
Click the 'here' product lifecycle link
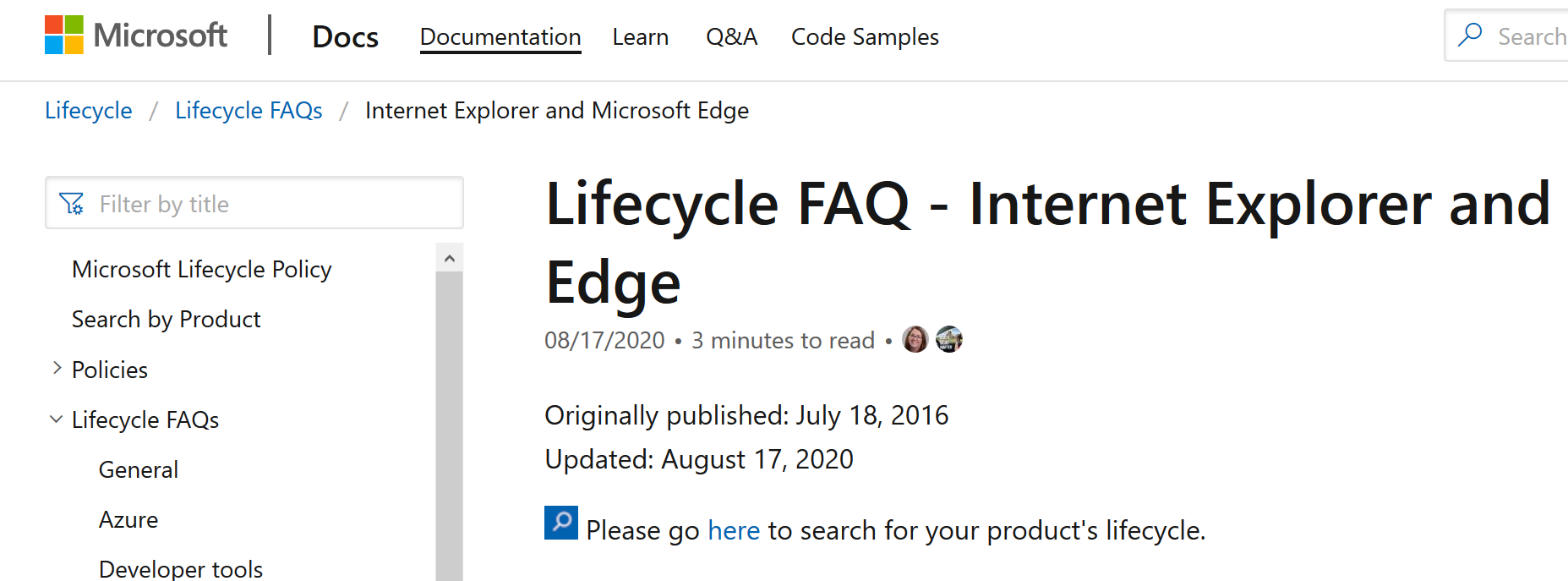734,530
